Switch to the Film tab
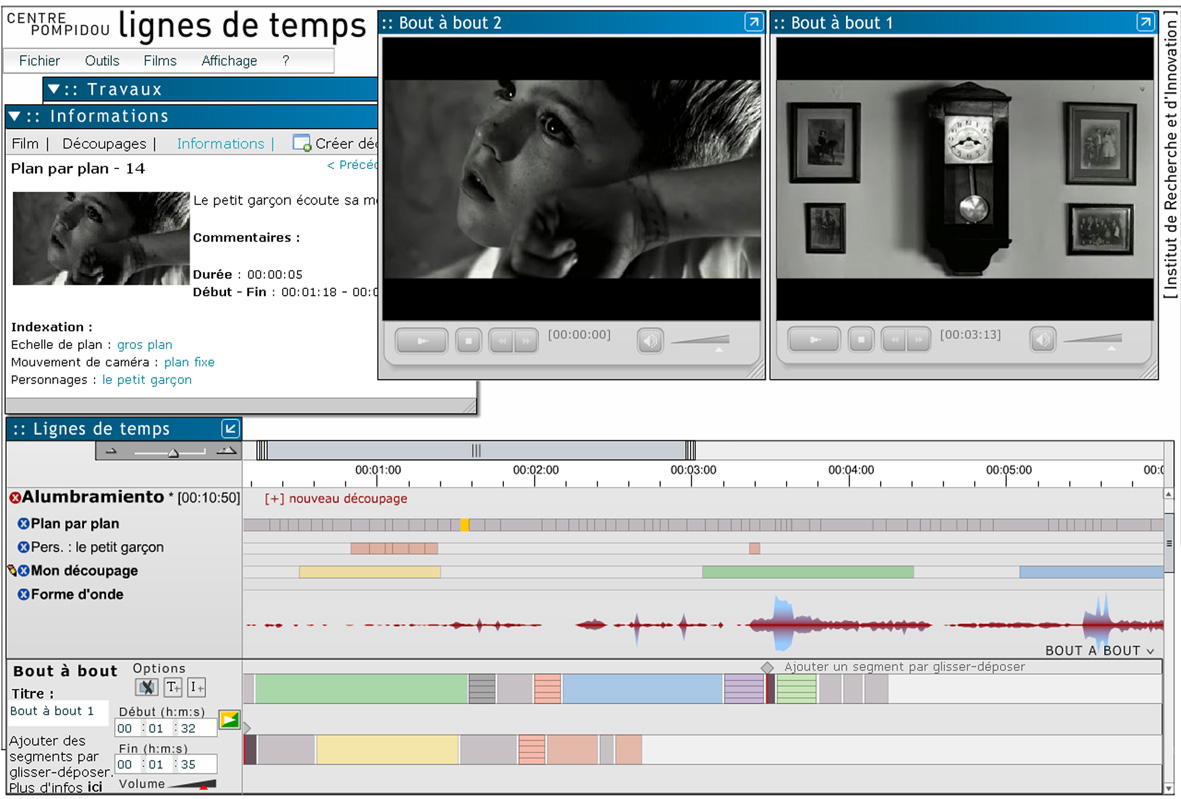This screenshot has height=799, width=1181. point(25,143)
